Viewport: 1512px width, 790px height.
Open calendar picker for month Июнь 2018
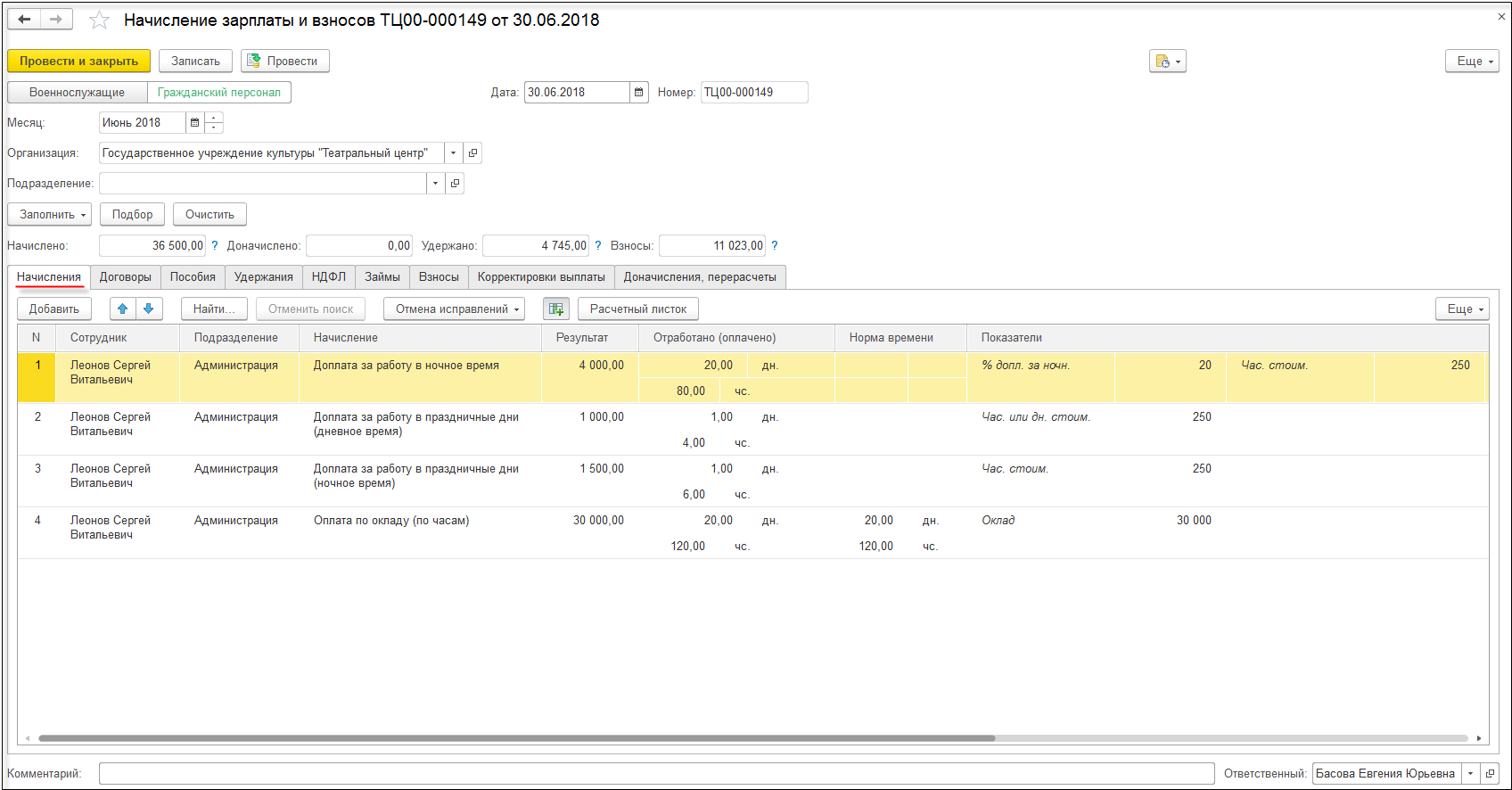[194, 123]
